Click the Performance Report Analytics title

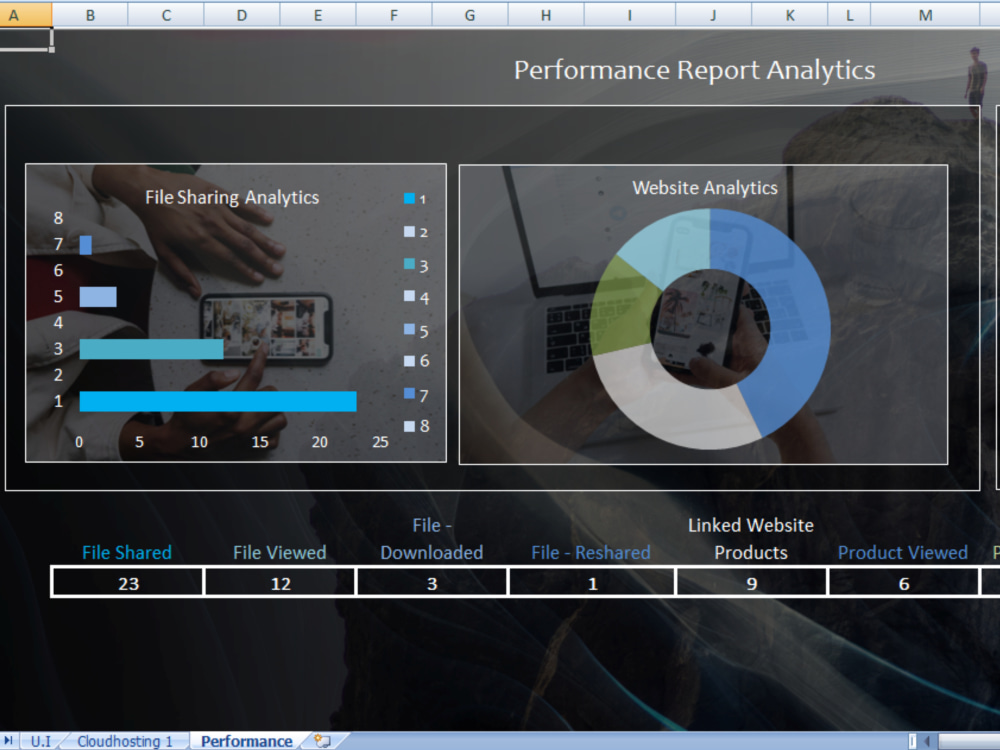[x=694, y=70]
